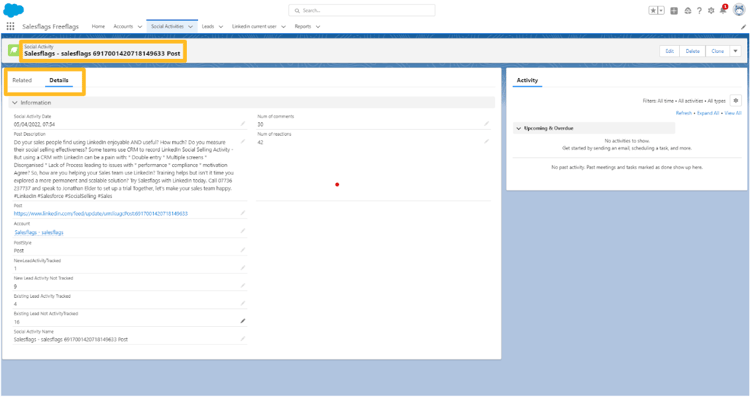The height and width of the screenshot is (397, 750).
Task: Open the Reports tab
Action: [x=303, y=26]
